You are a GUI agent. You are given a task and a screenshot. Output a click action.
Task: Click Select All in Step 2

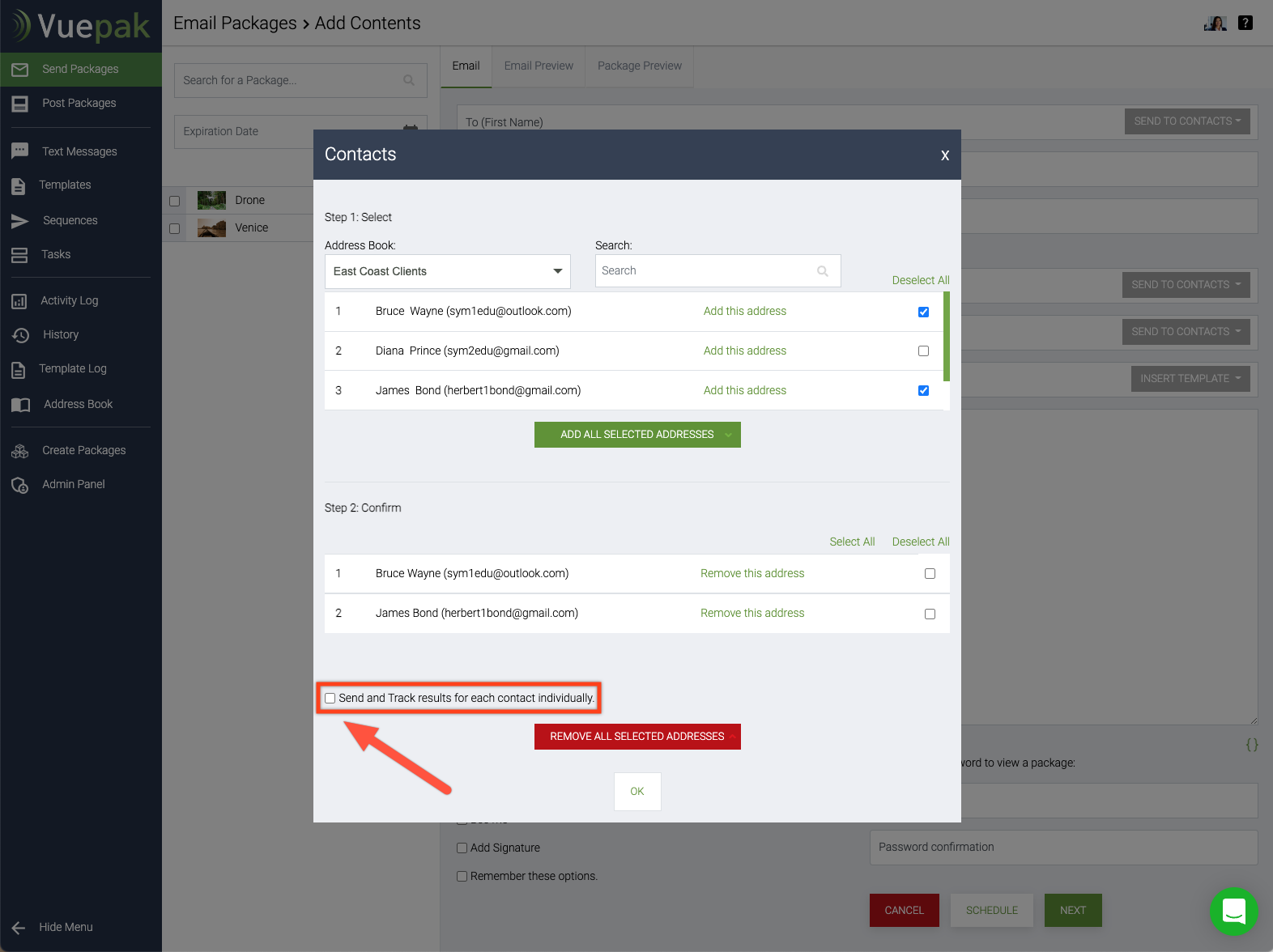coord(852,542)
